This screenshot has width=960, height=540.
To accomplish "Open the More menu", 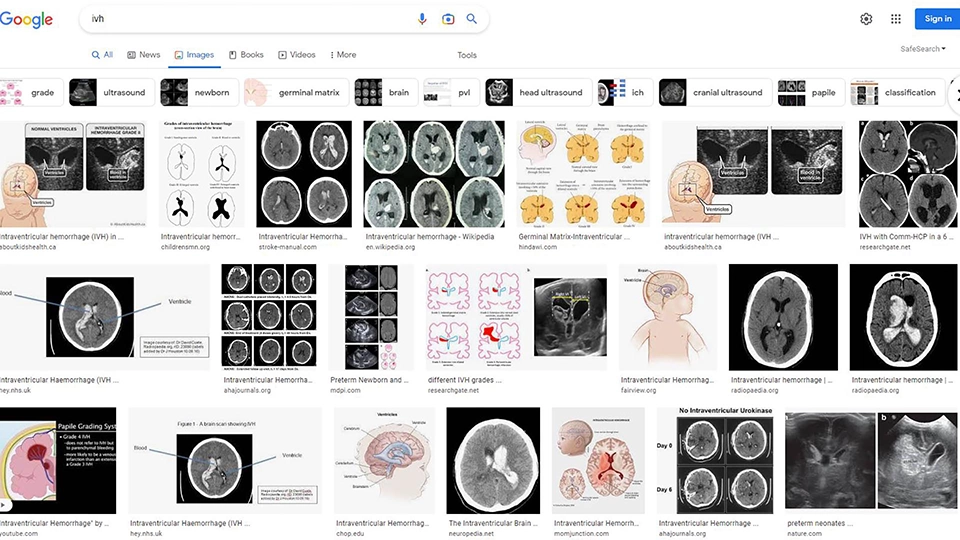I will (343, 54).
